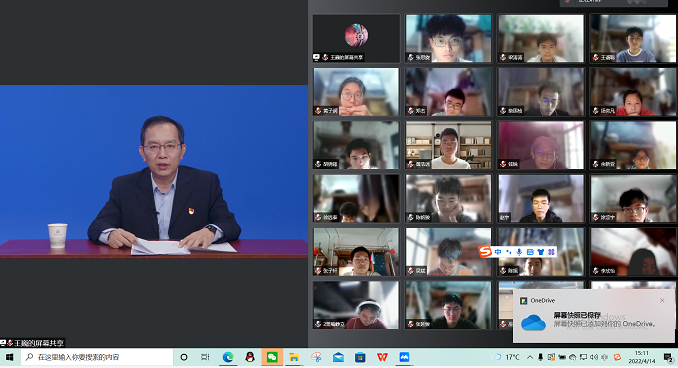Image resolution: width=678 pixels, height=368 pixels.
Task: Open Sogou skin (shirt) icon
Action: click(540, 252)
